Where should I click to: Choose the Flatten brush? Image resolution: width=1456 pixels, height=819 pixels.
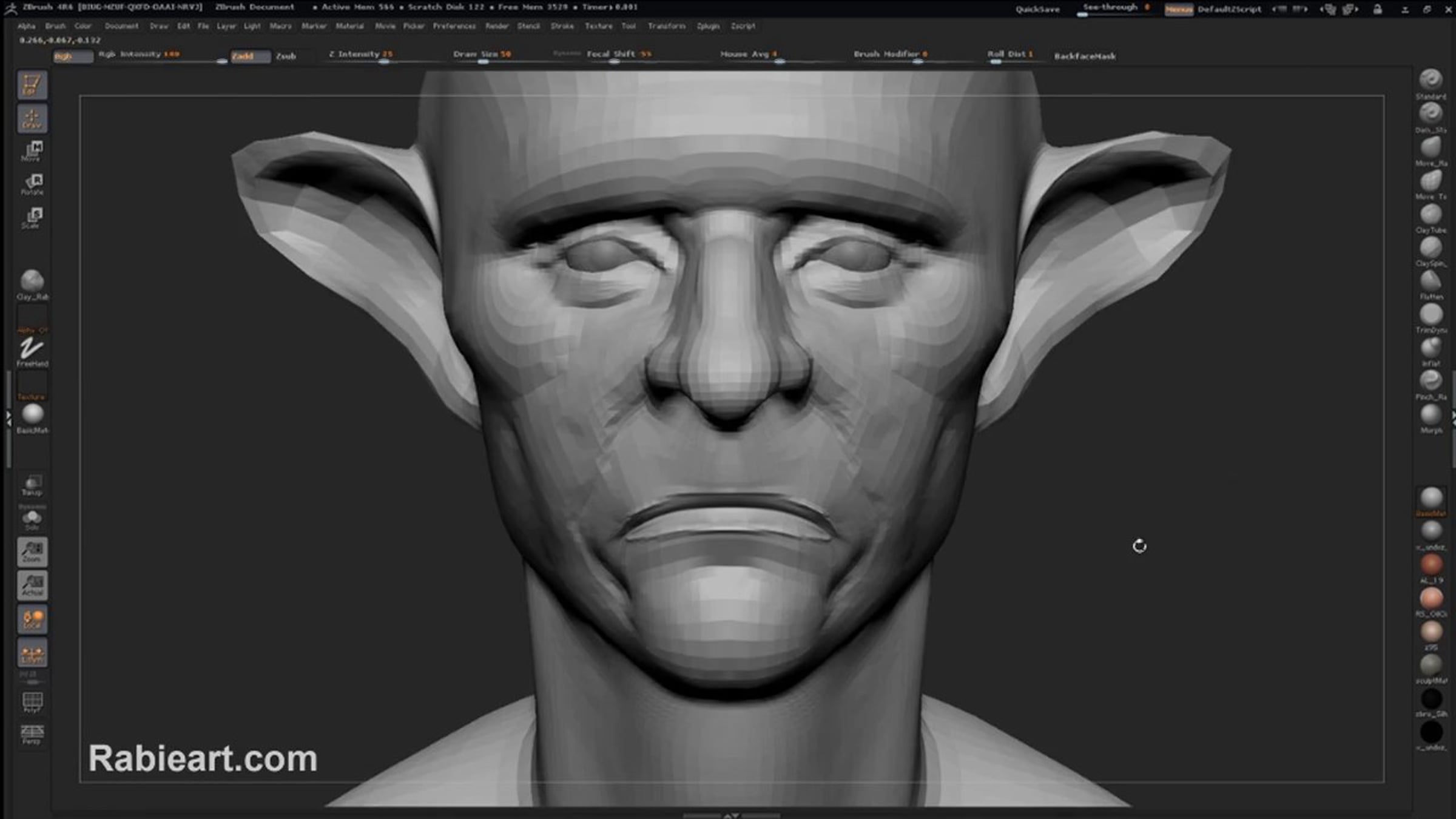1431,281
